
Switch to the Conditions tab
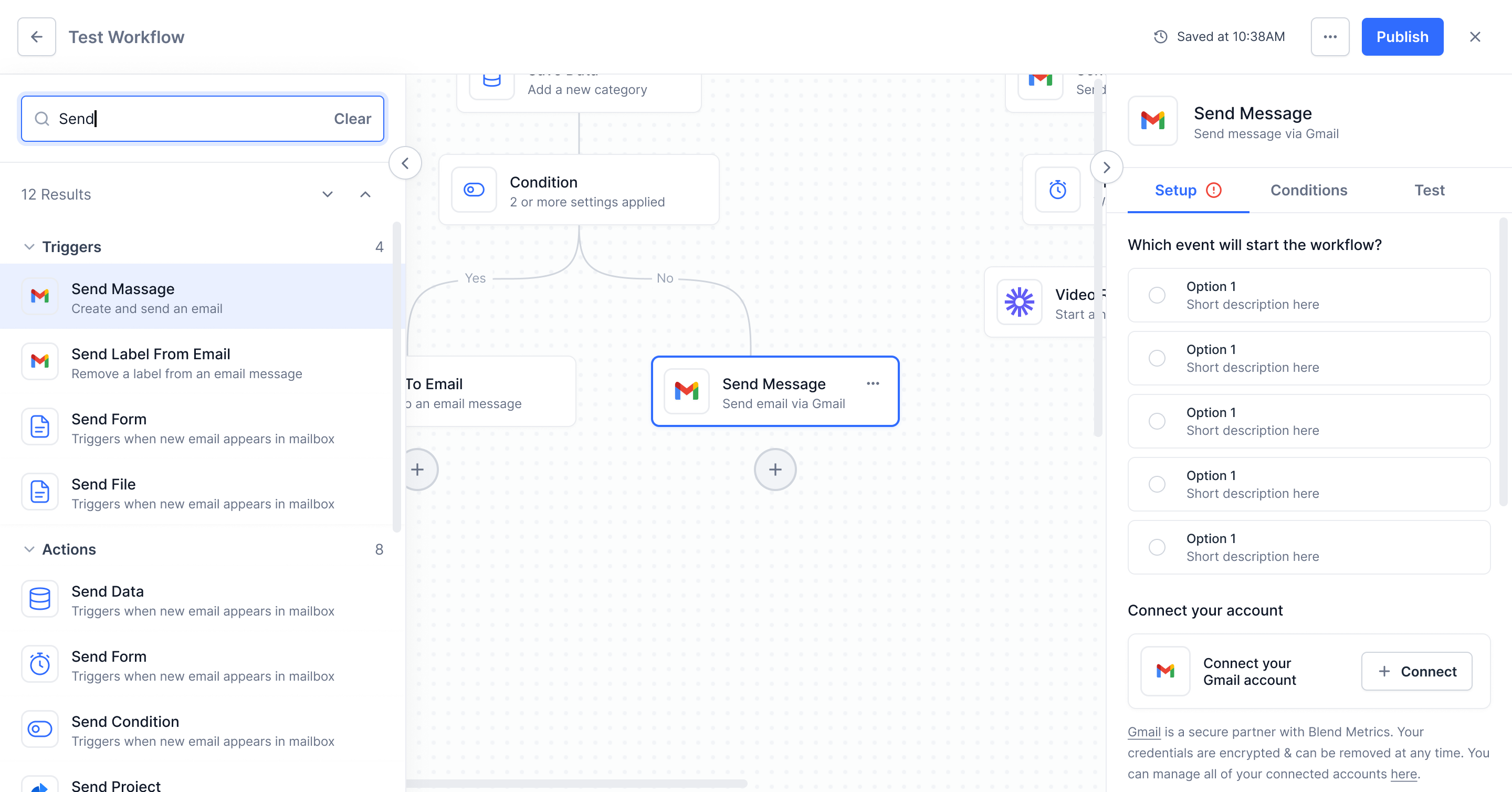1308,190
